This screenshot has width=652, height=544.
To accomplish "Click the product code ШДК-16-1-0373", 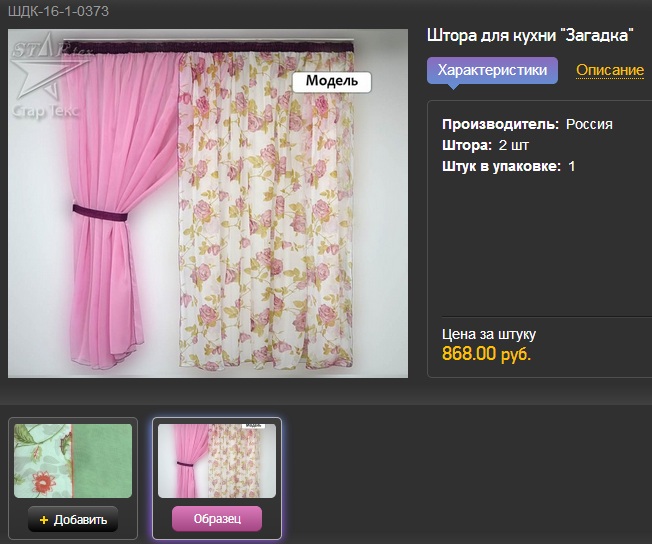I will point(59,11).
